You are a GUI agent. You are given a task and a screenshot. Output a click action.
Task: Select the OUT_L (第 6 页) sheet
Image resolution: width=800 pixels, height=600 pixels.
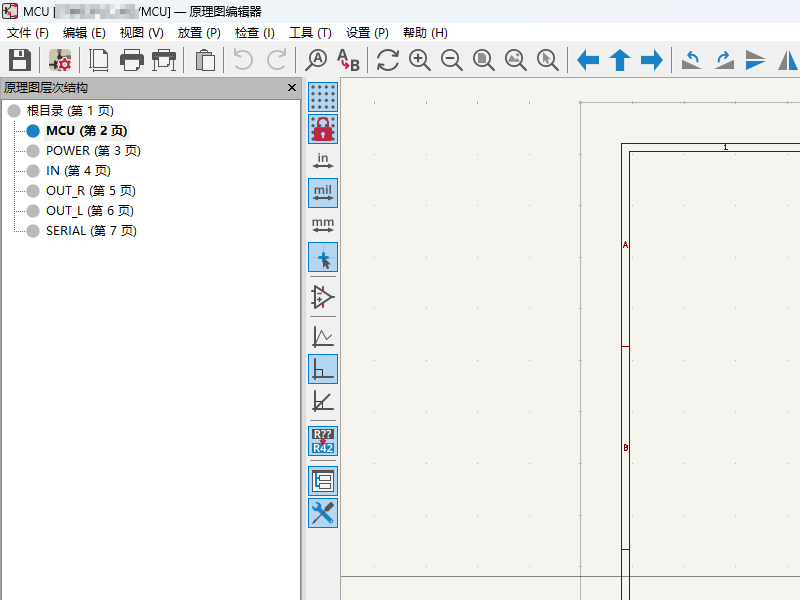(x=90, y=211)
